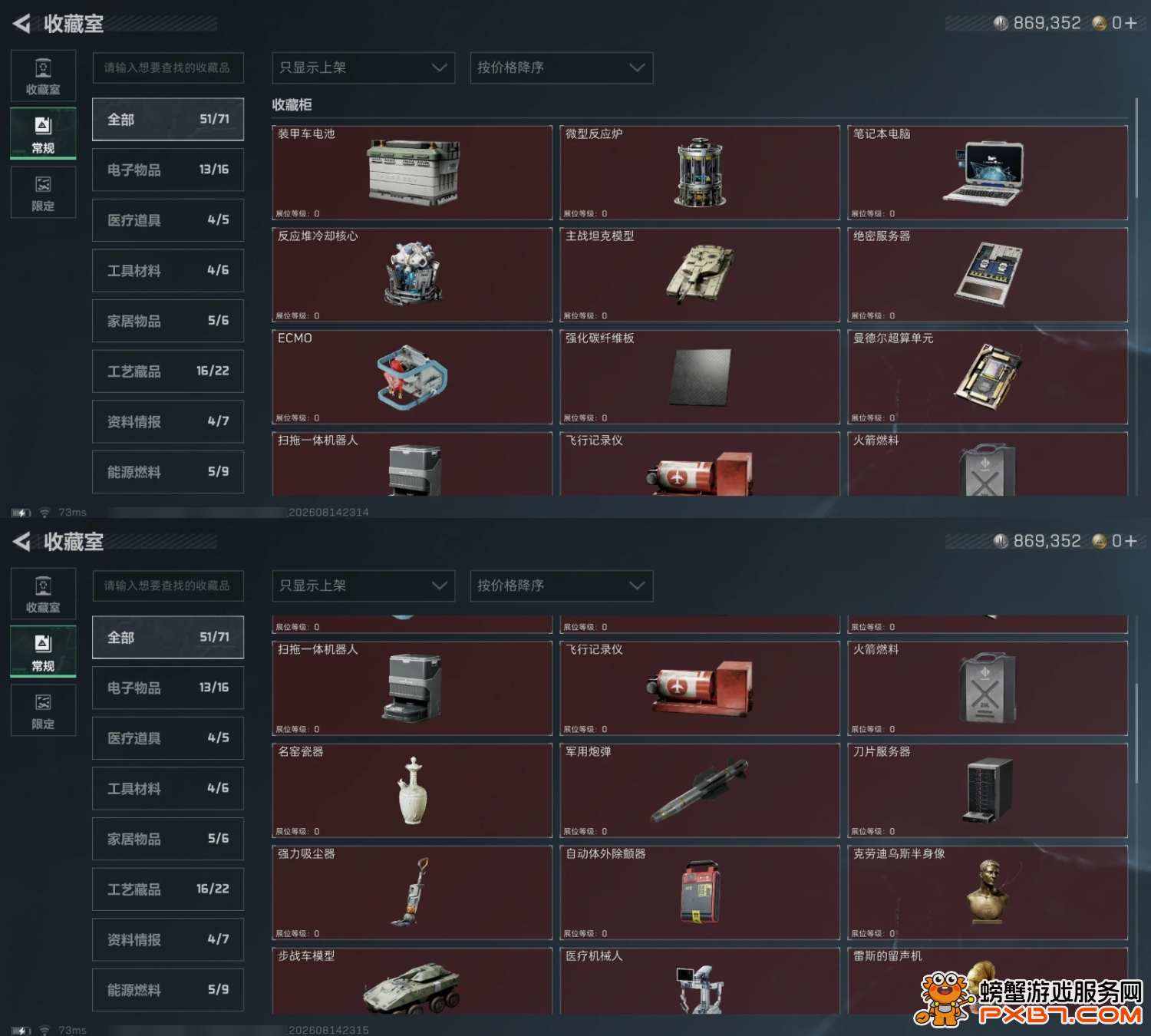Open 收藏室 sidebar icon in lower screenshot
This screenshot has height=1036, width=1151.
[43, 593]
